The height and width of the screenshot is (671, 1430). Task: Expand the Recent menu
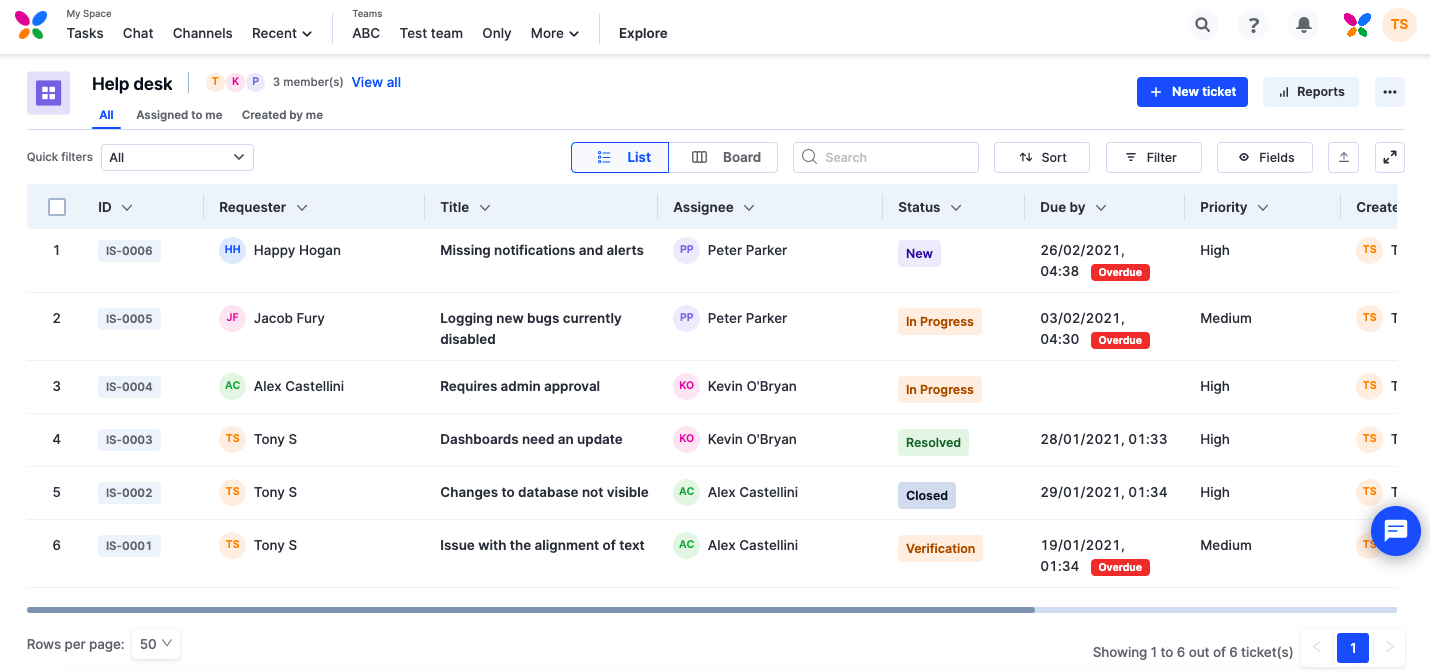(x=282, y=33)
